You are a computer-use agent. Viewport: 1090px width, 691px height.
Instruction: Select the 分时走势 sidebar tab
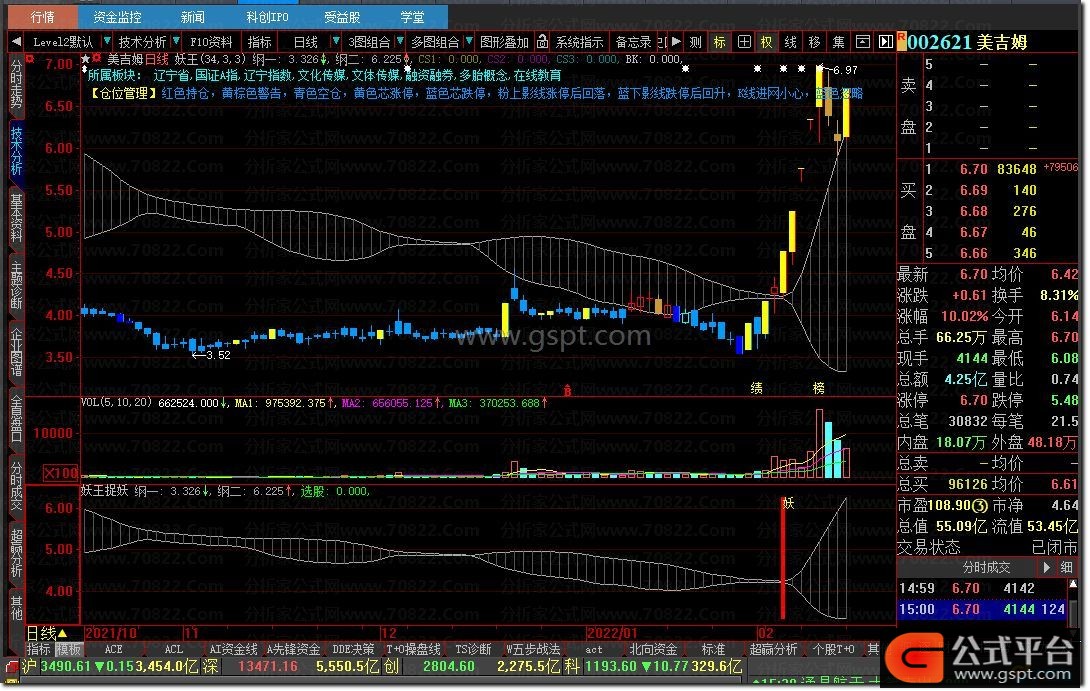(16, 84)
